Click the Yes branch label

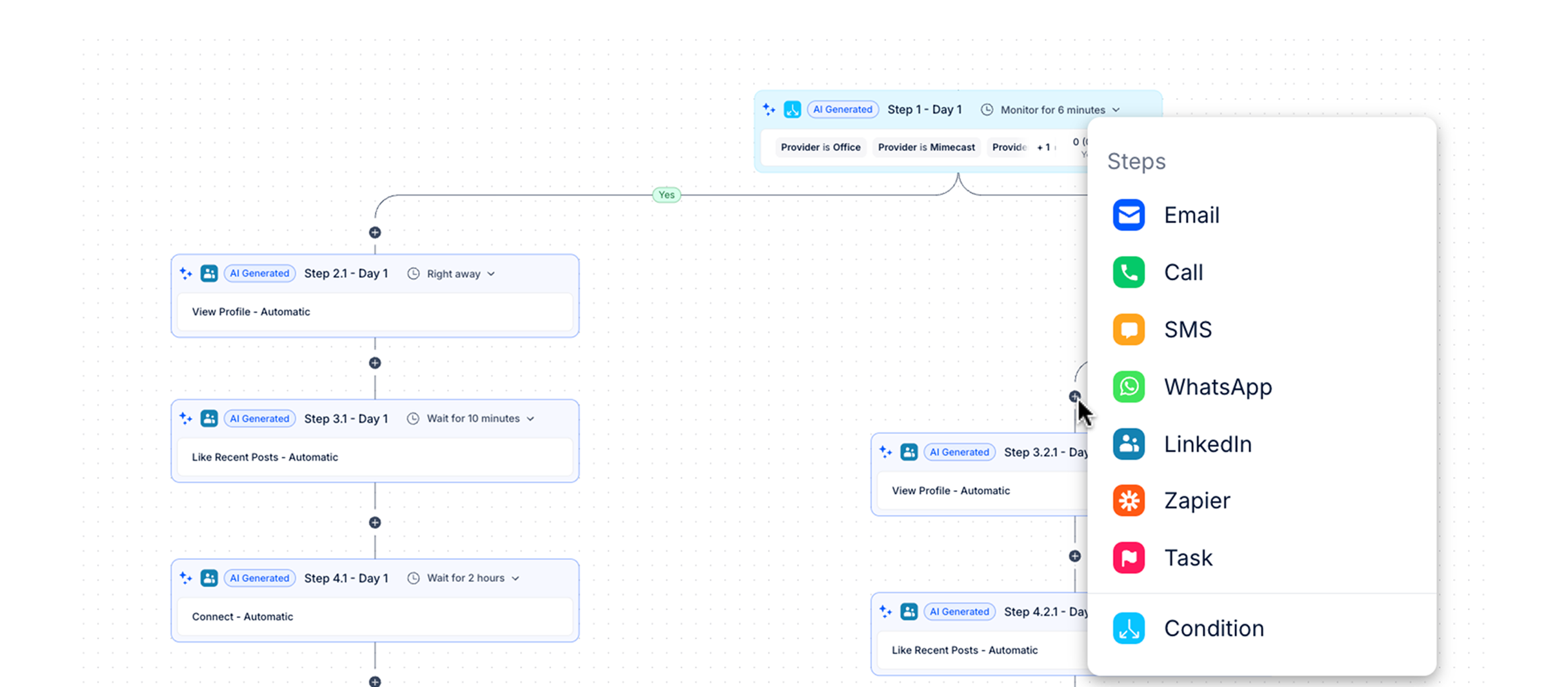[x=667, y=195]
